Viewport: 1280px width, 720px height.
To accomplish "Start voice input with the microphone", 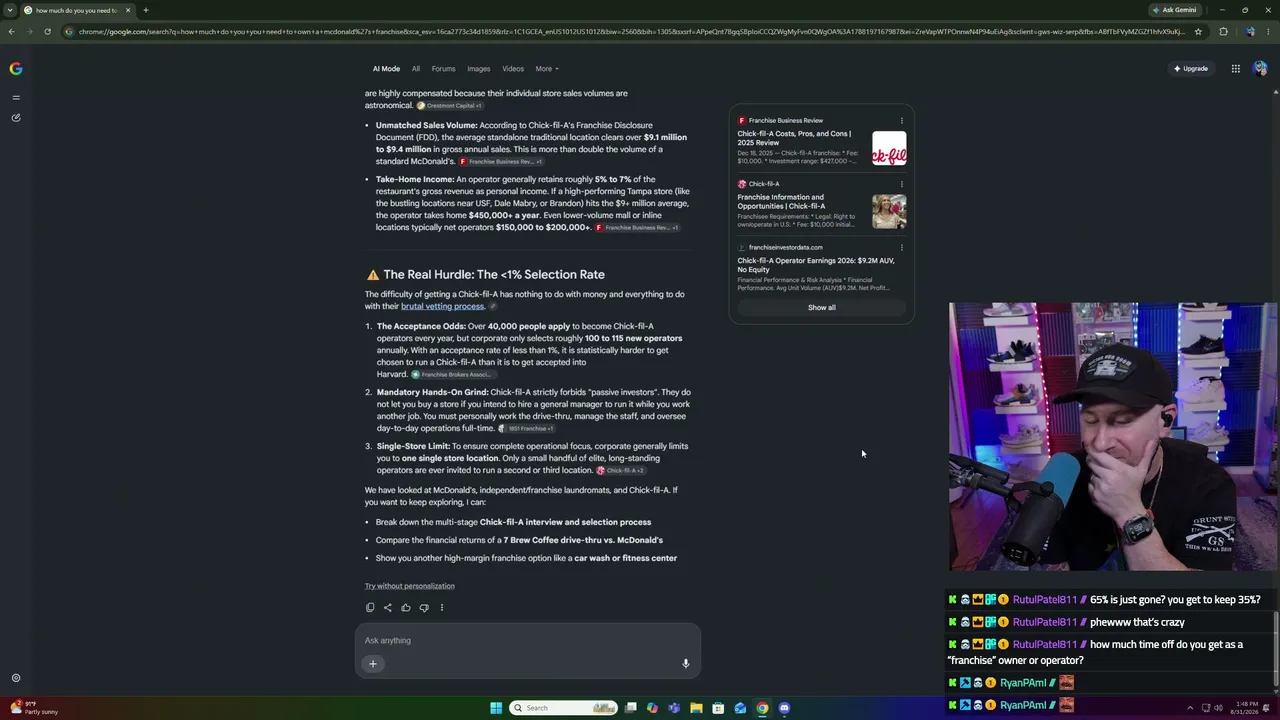I will click(x=685, y=663).
